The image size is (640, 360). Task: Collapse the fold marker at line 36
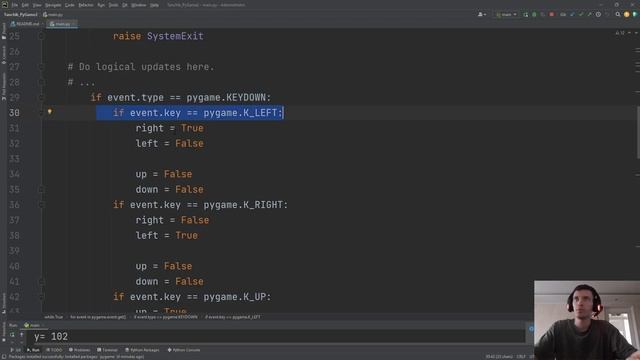[41, 204]
